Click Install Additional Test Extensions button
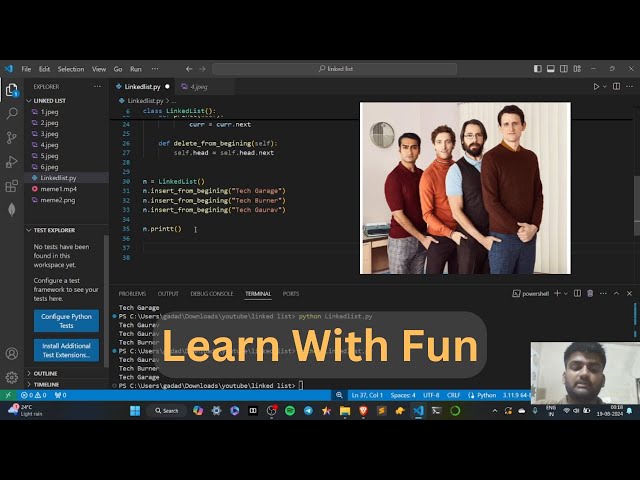The height and width of the screenshot is (480, 640). coord(66,350)
